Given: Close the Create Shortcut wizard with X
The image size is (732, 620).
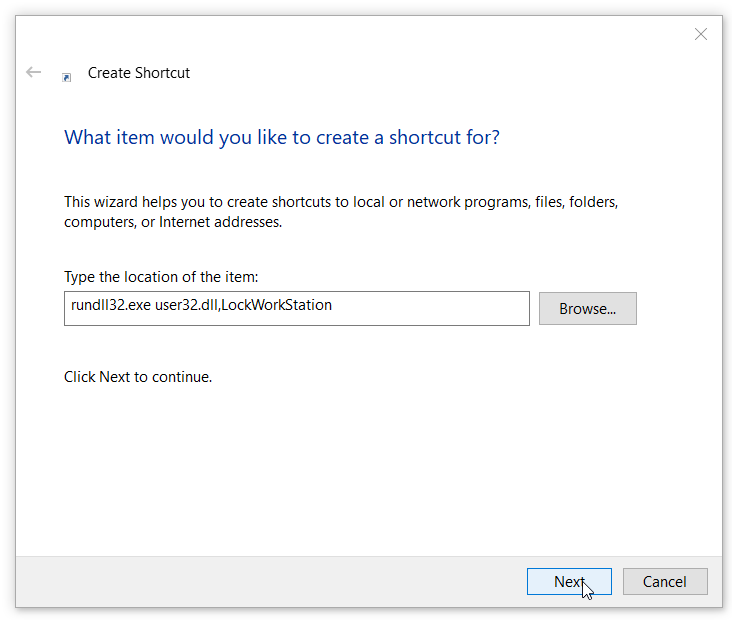Looking at the screenshot, I should tap(700, 34).
